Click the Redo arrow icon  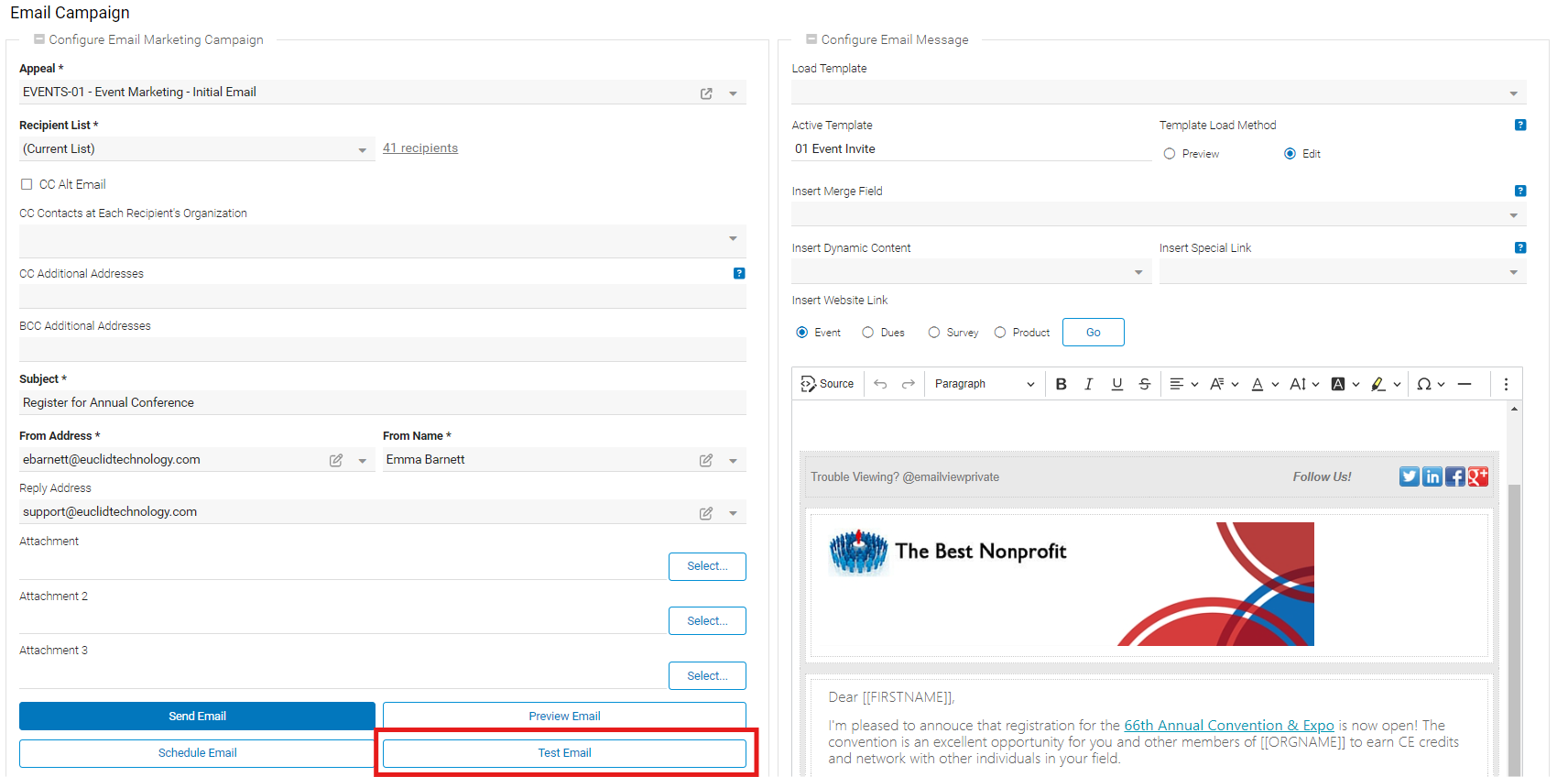click(x=908, y=384)
